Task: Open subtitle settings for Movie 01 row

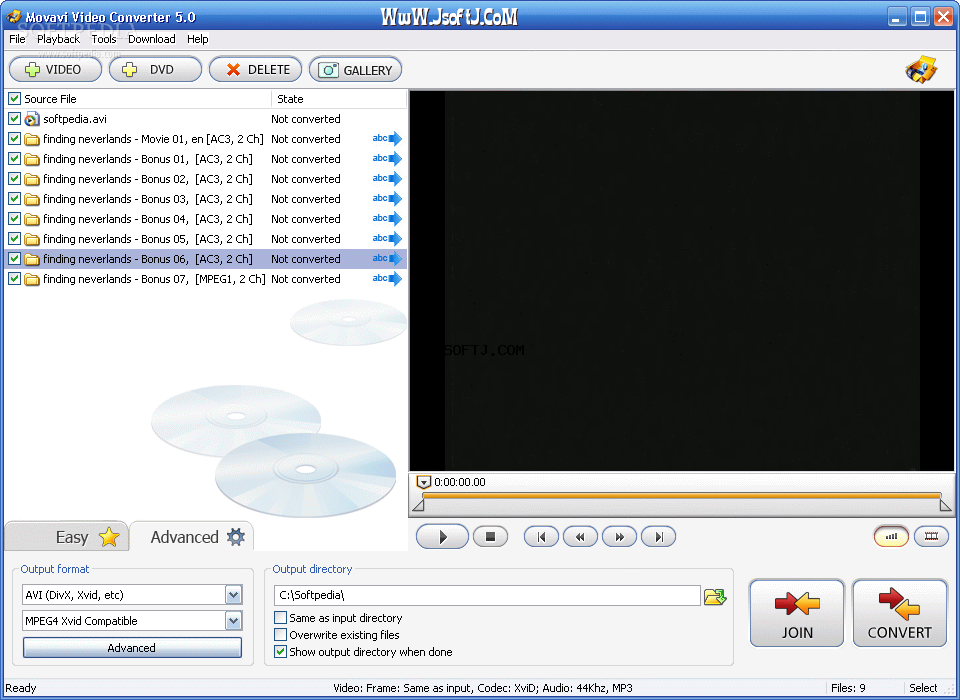Action: coord(387,138)
